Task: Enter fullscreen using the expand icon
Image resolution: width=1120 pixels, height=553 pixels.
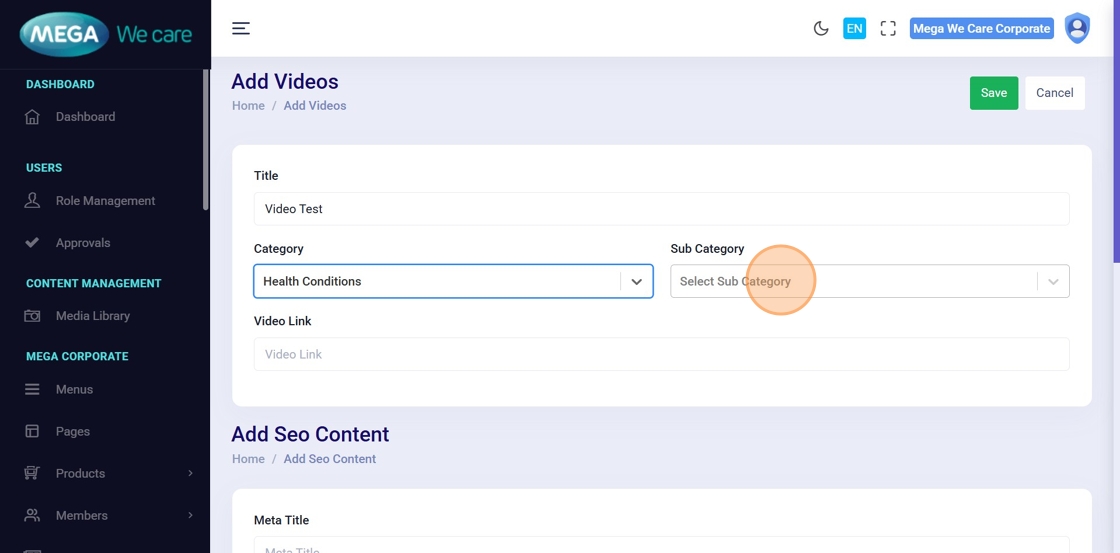Action: tap(888, 28)
